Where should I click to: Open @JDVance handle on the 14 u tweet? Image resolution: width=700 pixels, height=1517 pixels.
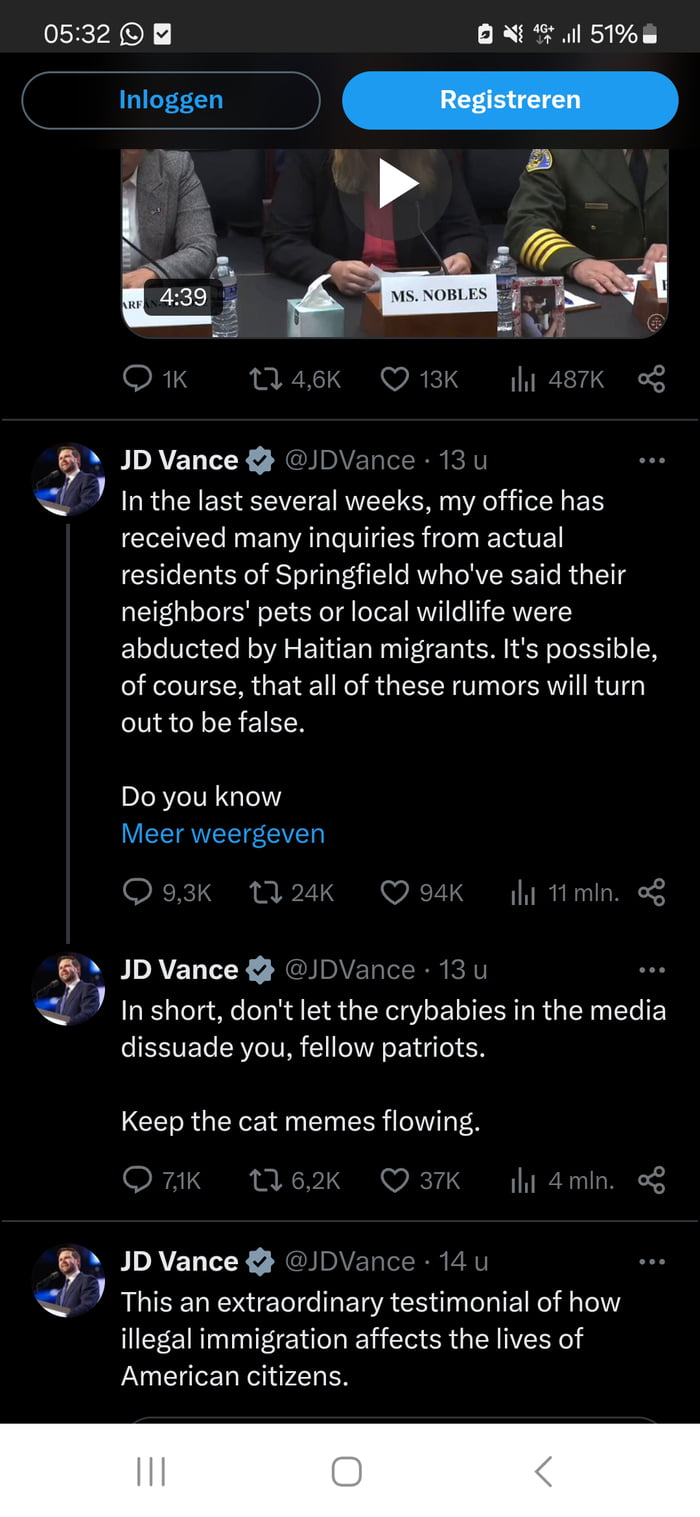pos(350,1262)
